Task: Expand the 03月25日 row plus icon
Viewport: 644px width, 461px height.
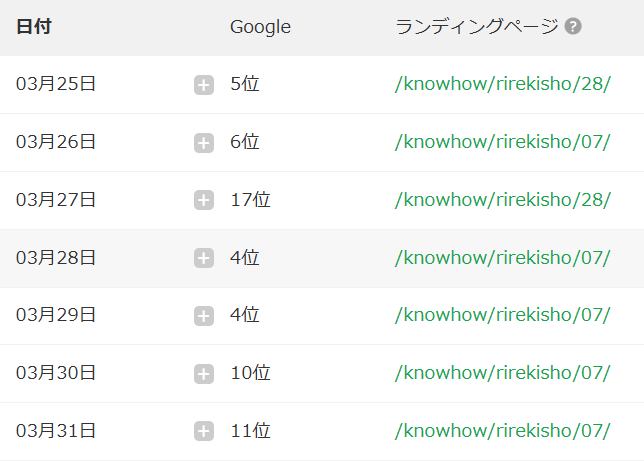Action: [x=204, y=85]
